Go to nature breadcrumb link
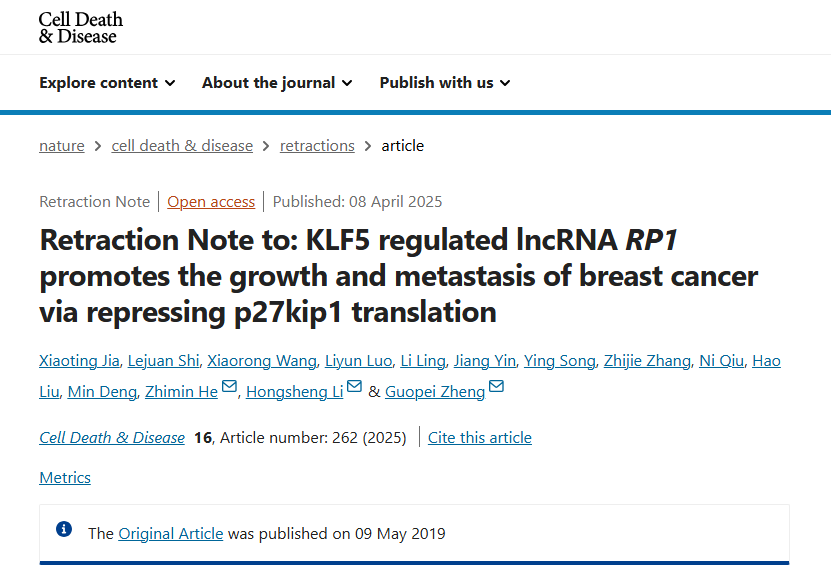Viewport: 831px width, 577px height. pos(61,146)
